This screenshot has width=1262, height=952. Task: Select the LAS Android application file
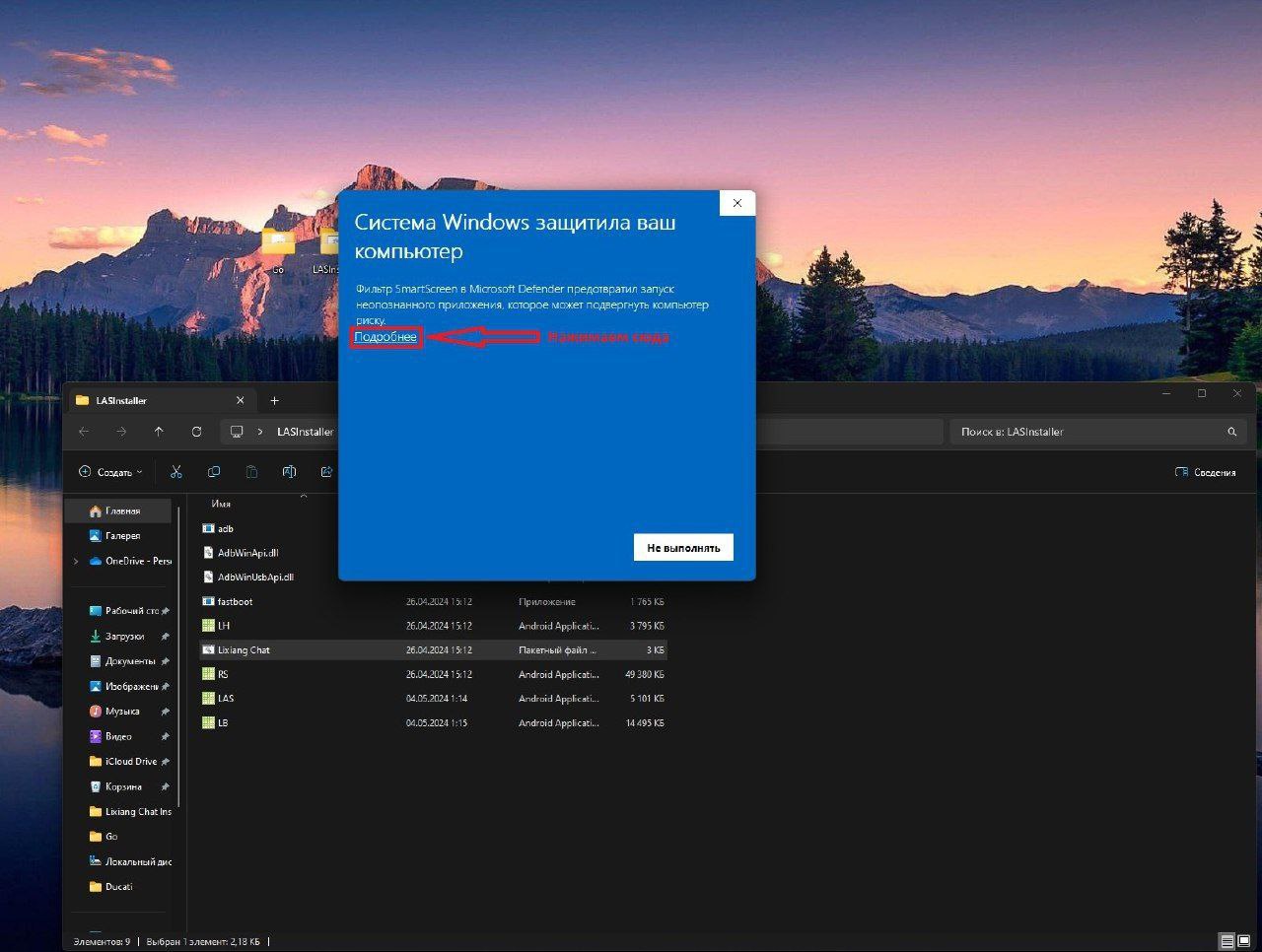click(432, 699)
